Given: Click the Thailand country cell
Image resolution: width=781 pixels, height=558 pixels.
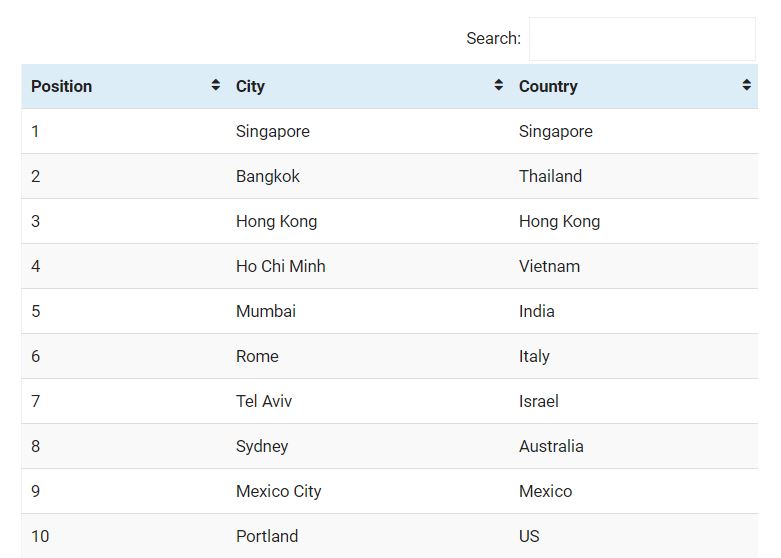Looking at the screenshot, I should click(550, 177).
